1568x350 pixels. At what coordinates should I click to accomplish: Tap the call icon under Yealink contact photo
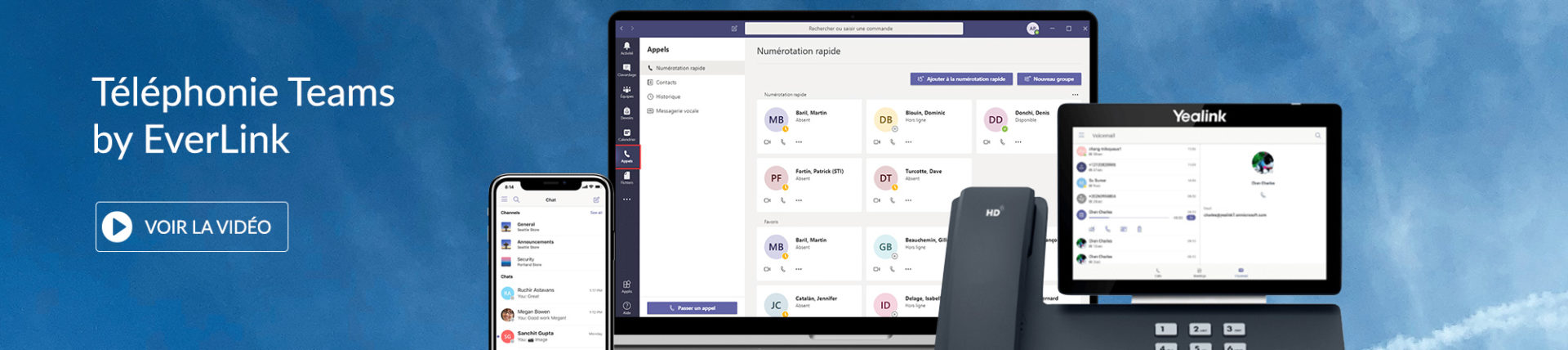tap(1263, 195)
